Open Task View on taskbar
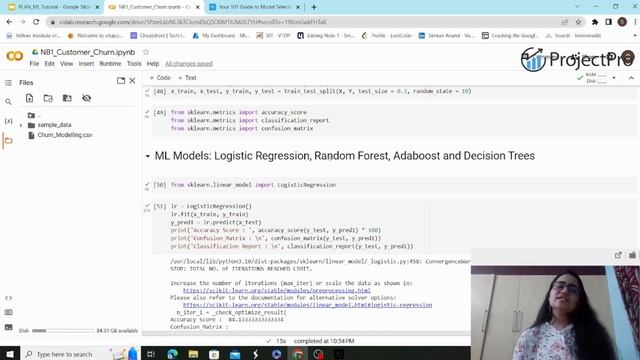Image resolution: width=640 pixels, height=360 pixels. (x=151, y=354)
